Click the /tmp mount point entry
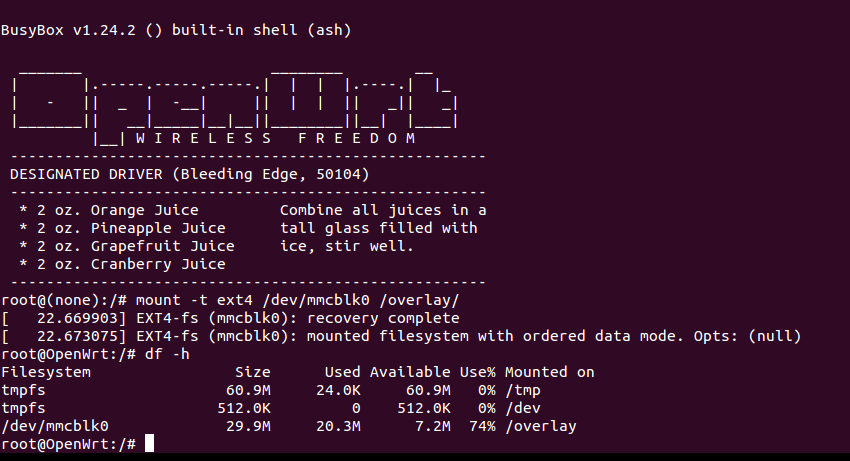Viewport: 850px width, 461px height. point(523,390)
